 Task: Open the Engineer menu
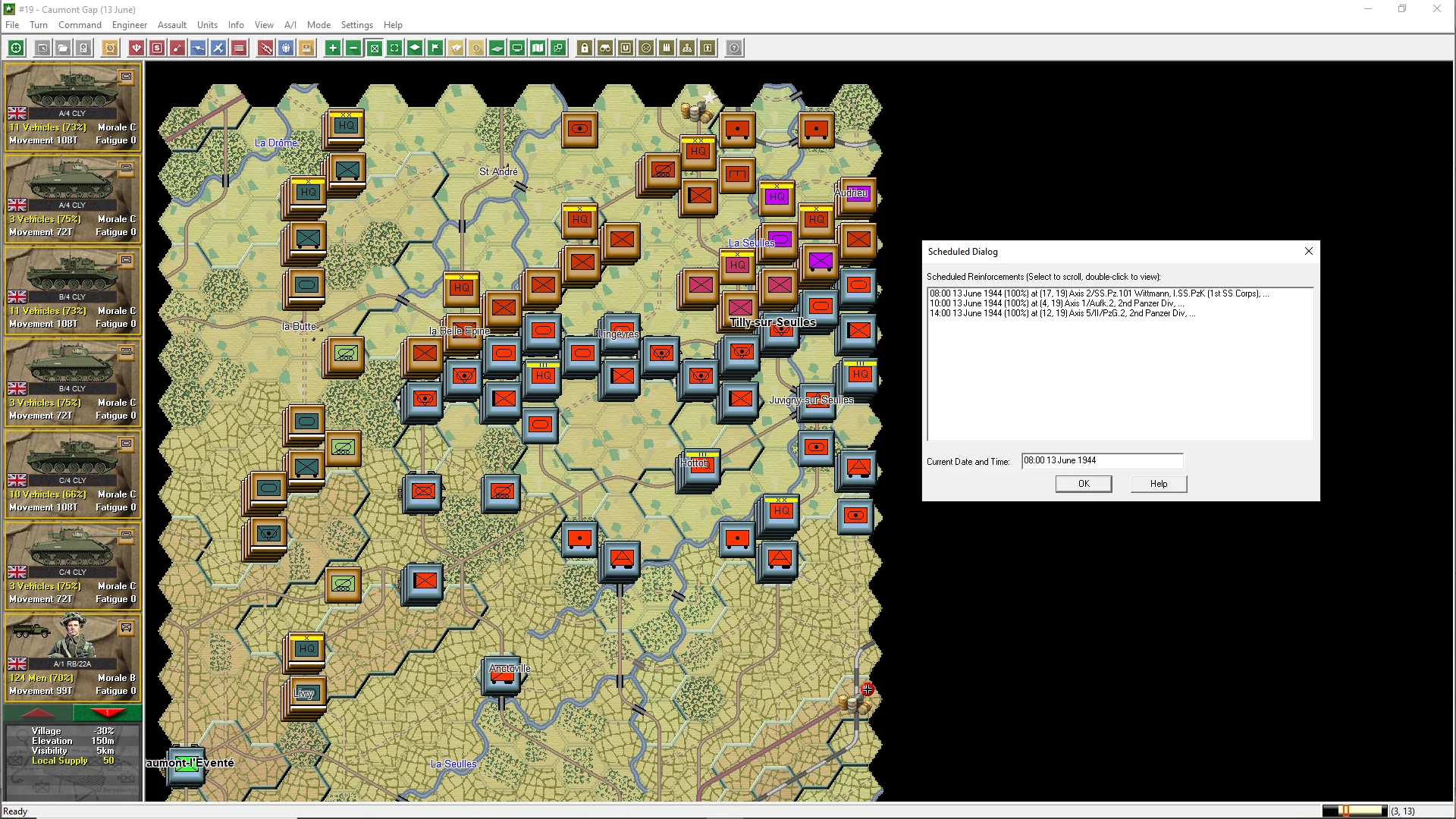point(130,24)
